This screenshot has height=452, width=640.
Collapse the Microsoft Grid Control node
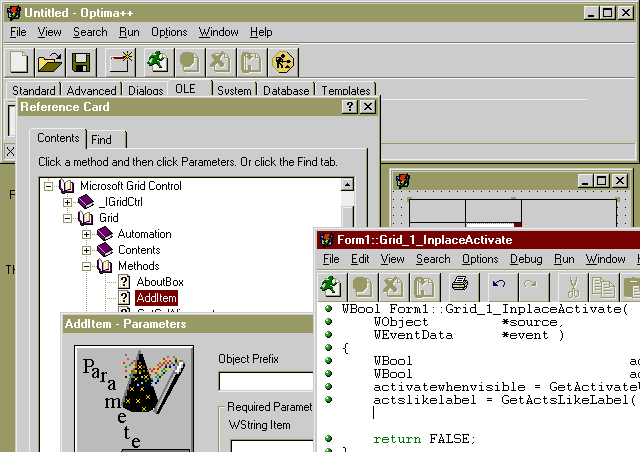[x=48, y=186]
